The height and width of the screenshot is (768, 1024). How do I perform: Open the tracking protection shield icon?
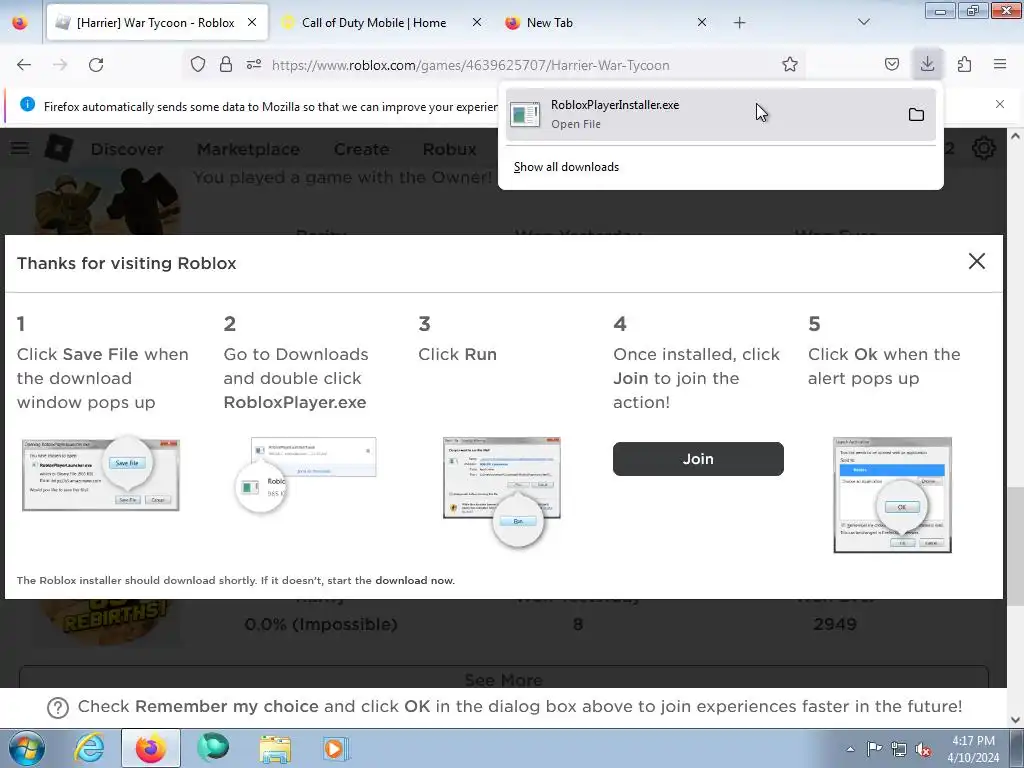(x=198, y=65)
